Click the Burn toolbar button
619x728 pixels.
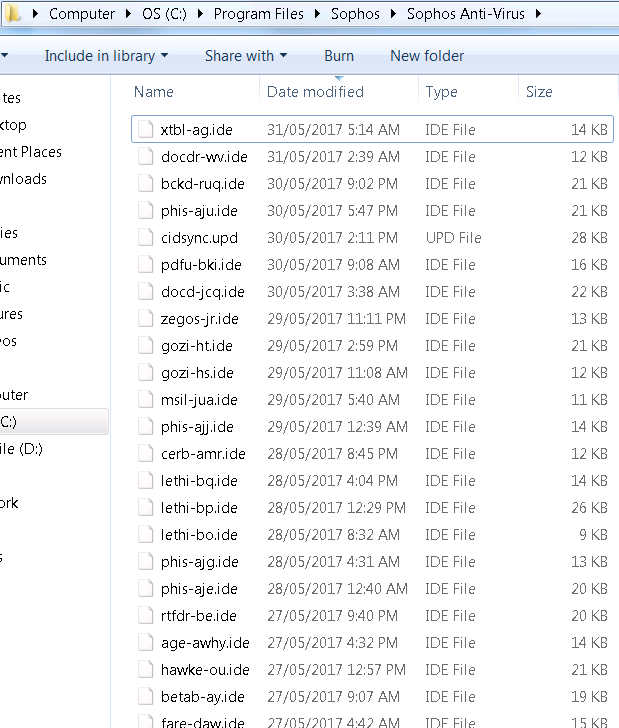click(x=339, y=56)
